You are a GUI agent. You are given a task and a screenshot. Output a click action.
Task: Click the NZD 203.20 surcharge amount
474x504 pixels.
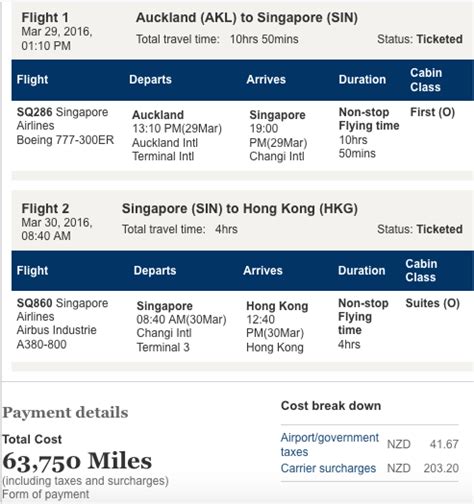click(x=423, y=468)
